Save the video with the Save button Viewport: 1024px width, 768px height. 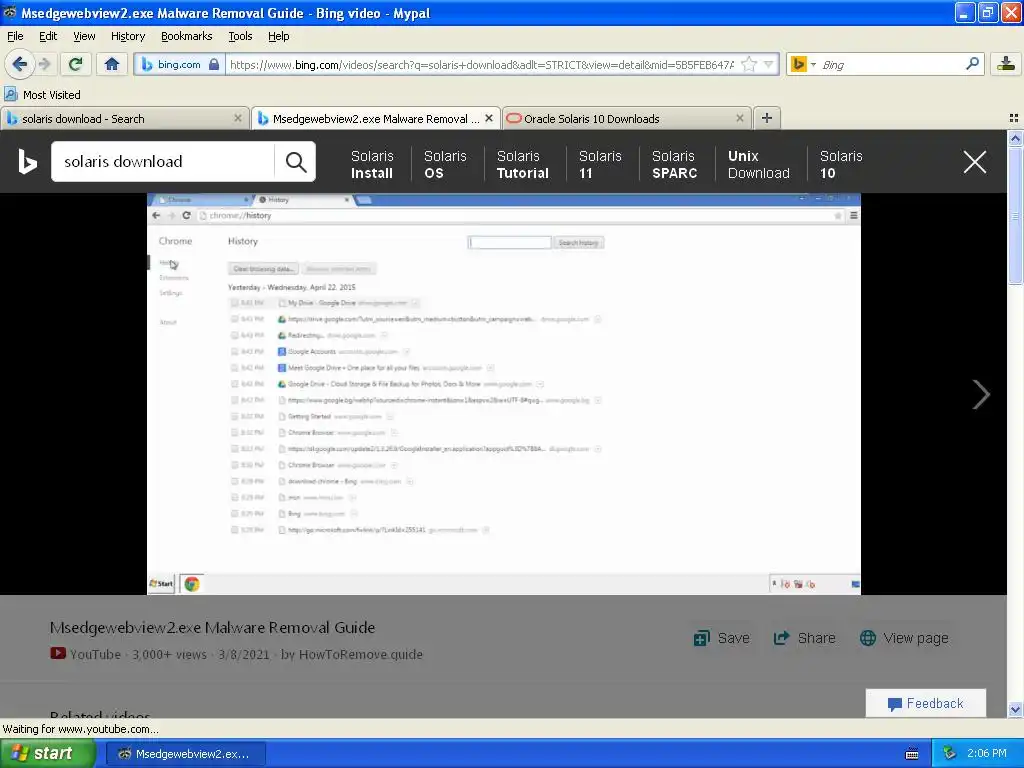[721, 638]
